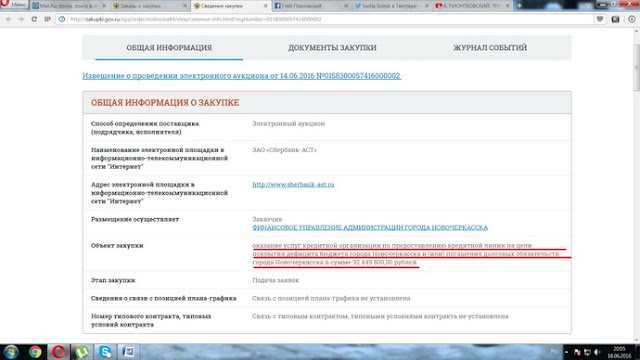The image size is (640, 360).
Task: Reload the current page
Action: [x=34, y=19]
